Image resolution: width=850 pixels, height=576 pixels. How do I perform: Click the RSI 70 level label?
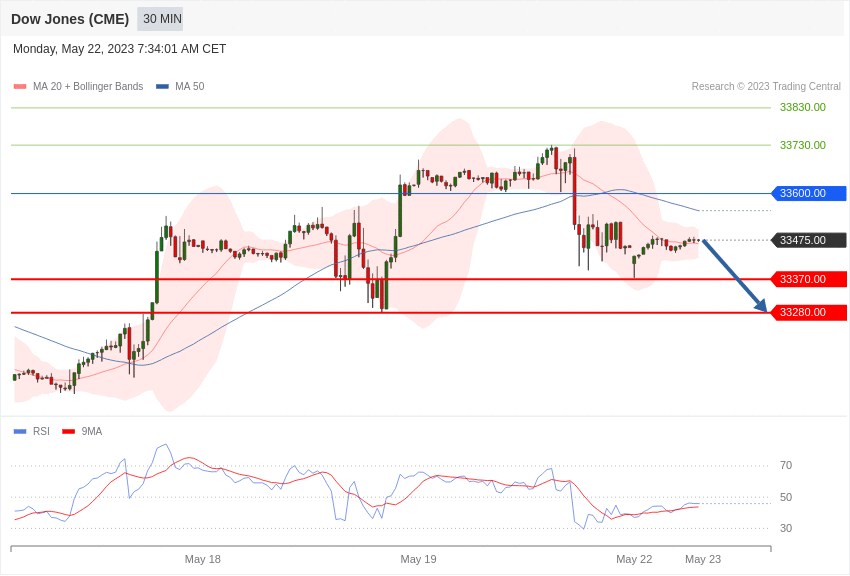tap(786, 465)
